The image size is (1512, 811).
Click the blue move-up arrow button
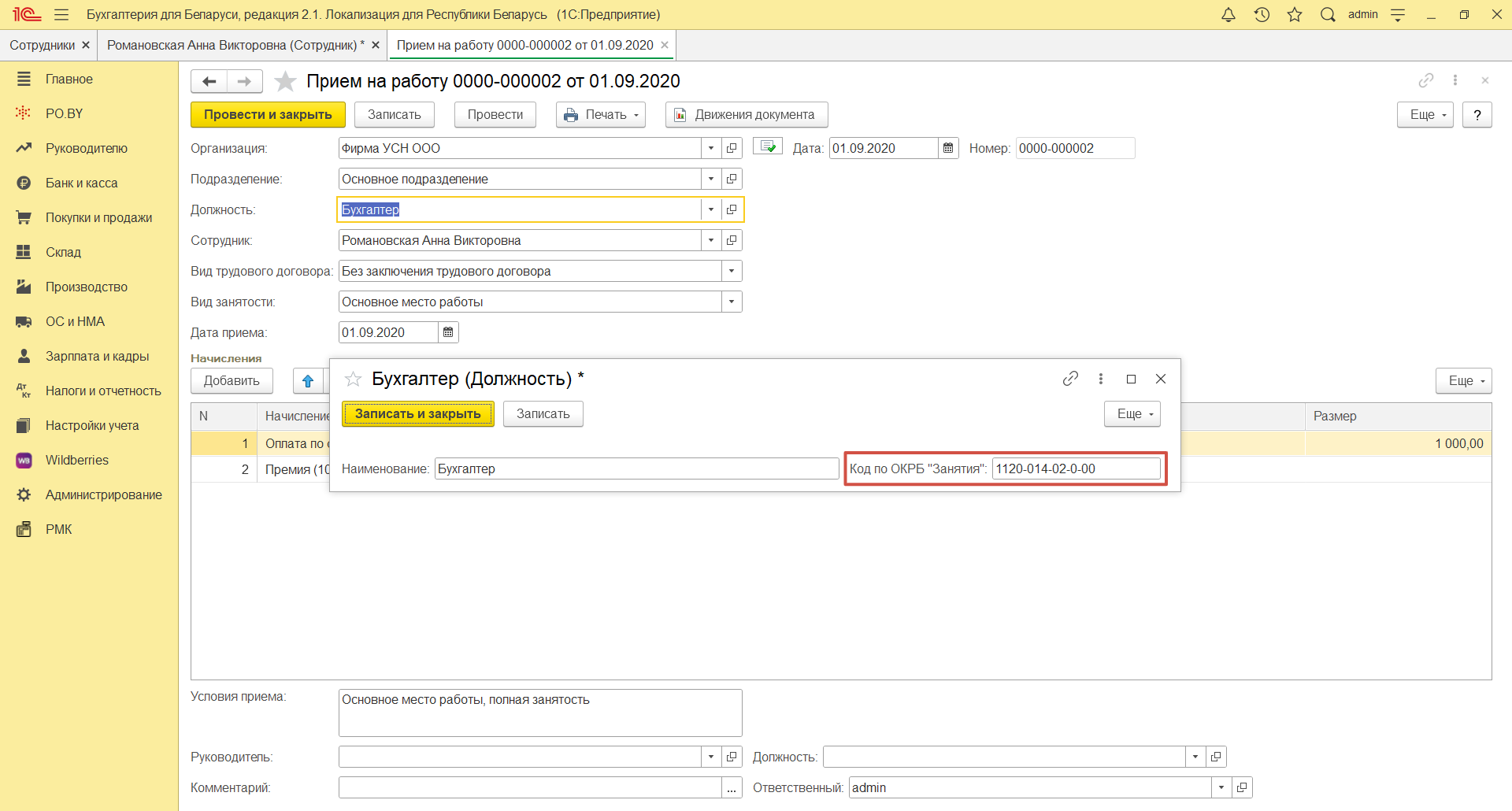tap(308, 381)
